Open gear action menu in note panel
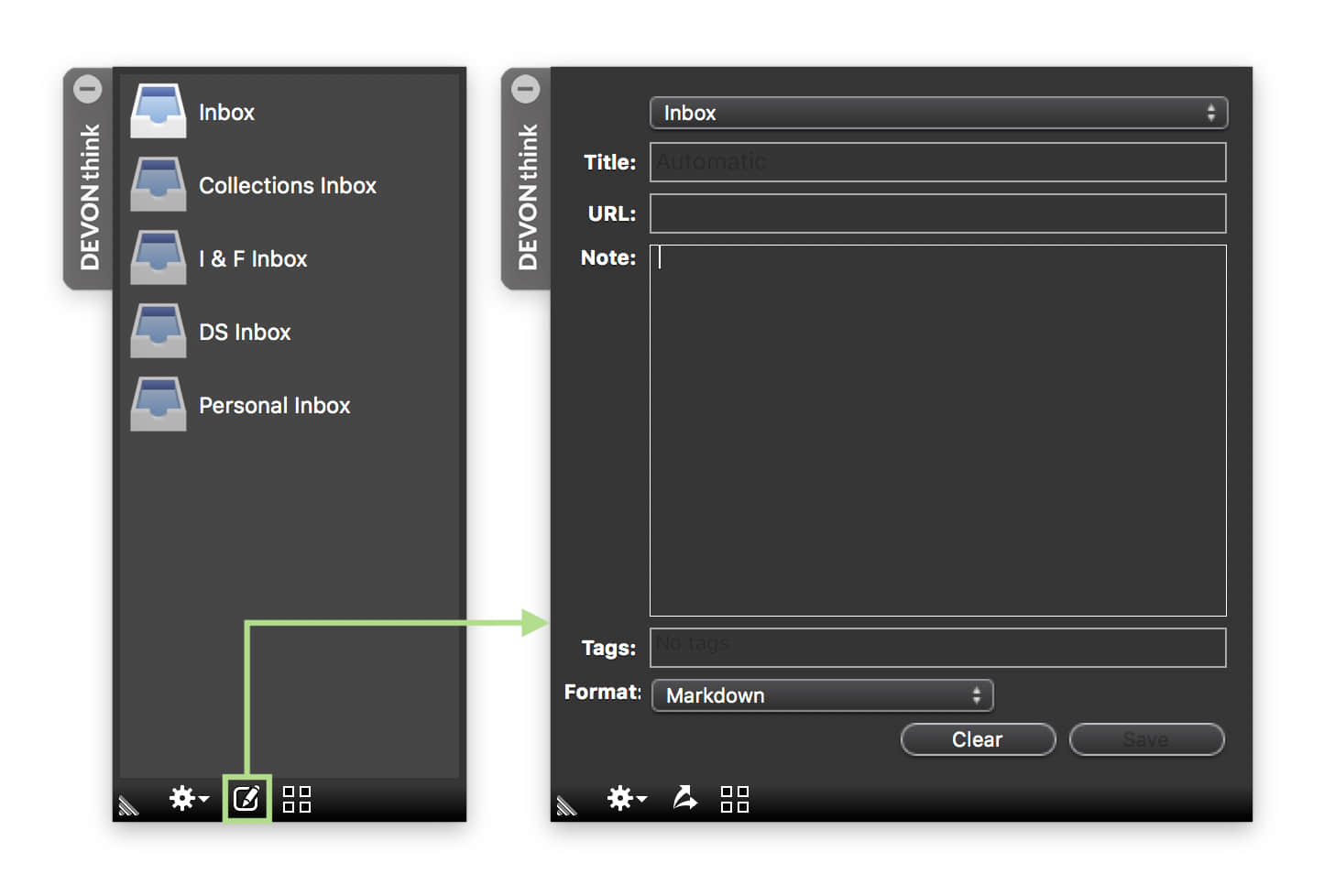This screenshot has width=1335, height=896. (x=626, y=798)
